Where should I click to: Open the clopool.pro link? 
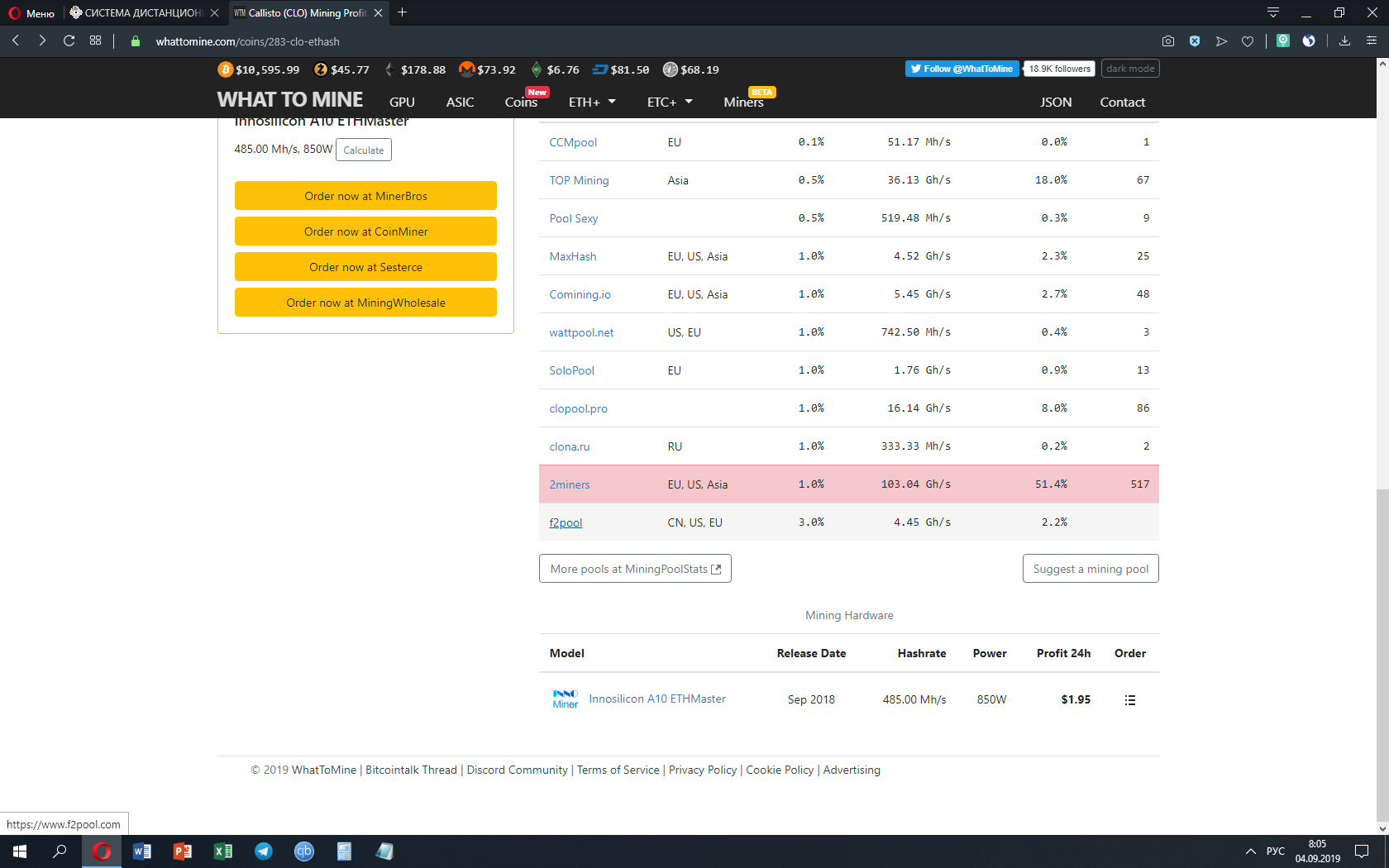click(578, 408)
